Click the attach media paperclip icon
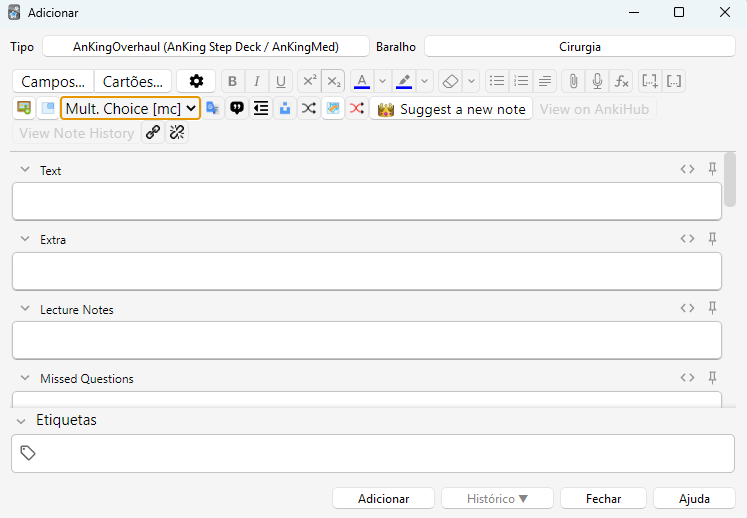The width and height of the screenshot is (747, 518). click(x=573, y=82)
